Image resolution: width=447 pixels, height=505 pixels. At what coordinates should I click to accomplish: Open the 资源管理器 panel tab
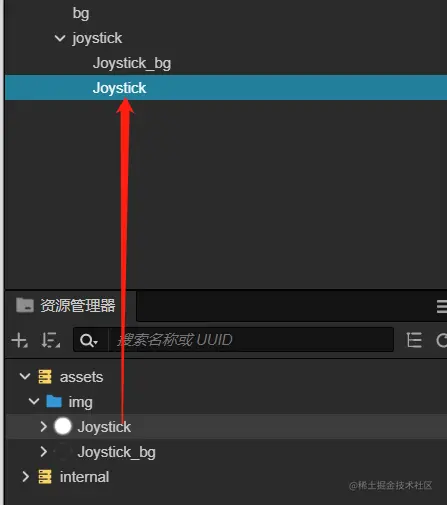pyautogui.click(x=70, y=306)
